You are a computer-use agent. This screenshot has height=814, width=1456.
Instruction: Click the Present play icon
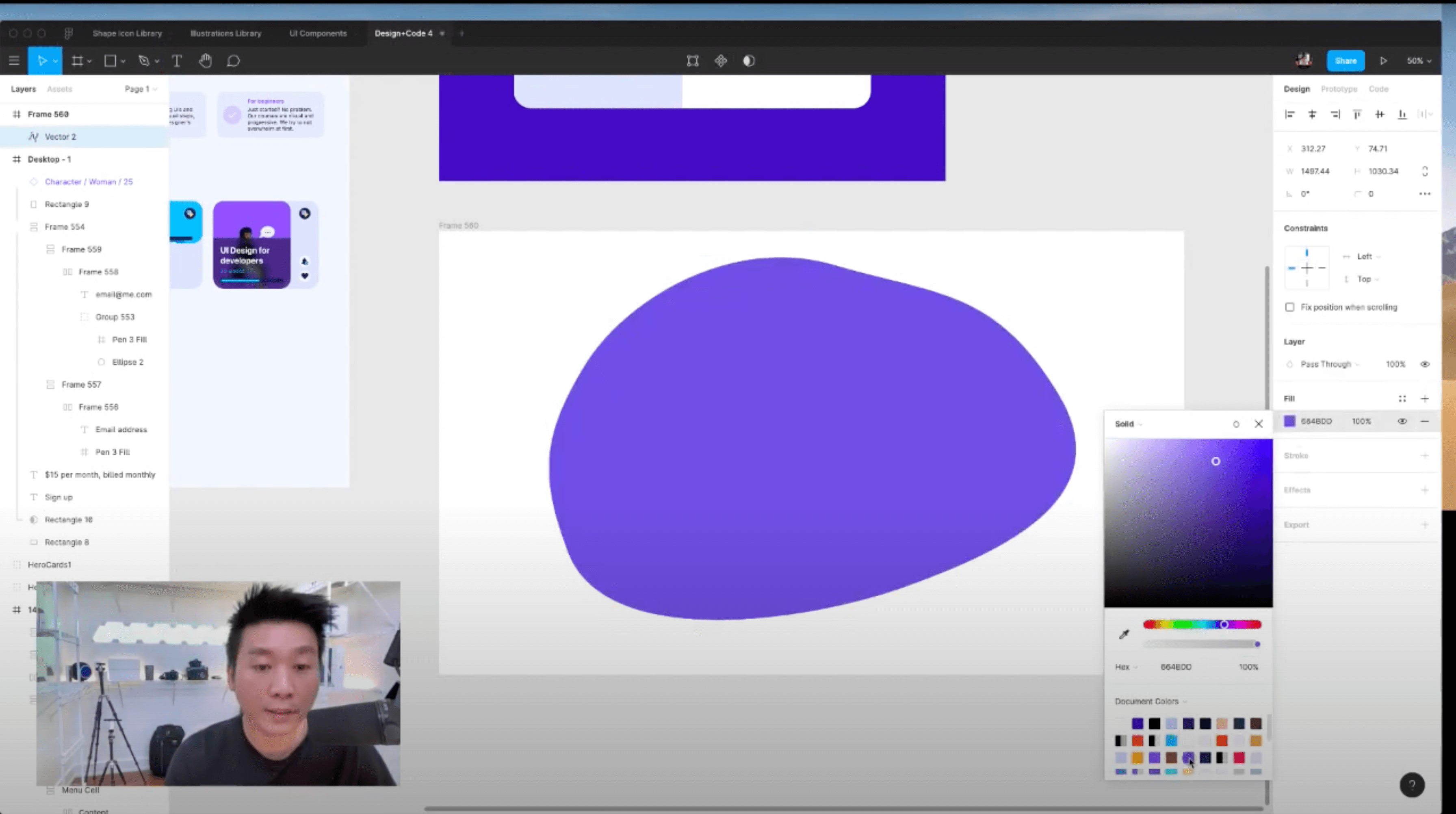coord(1383,61)
